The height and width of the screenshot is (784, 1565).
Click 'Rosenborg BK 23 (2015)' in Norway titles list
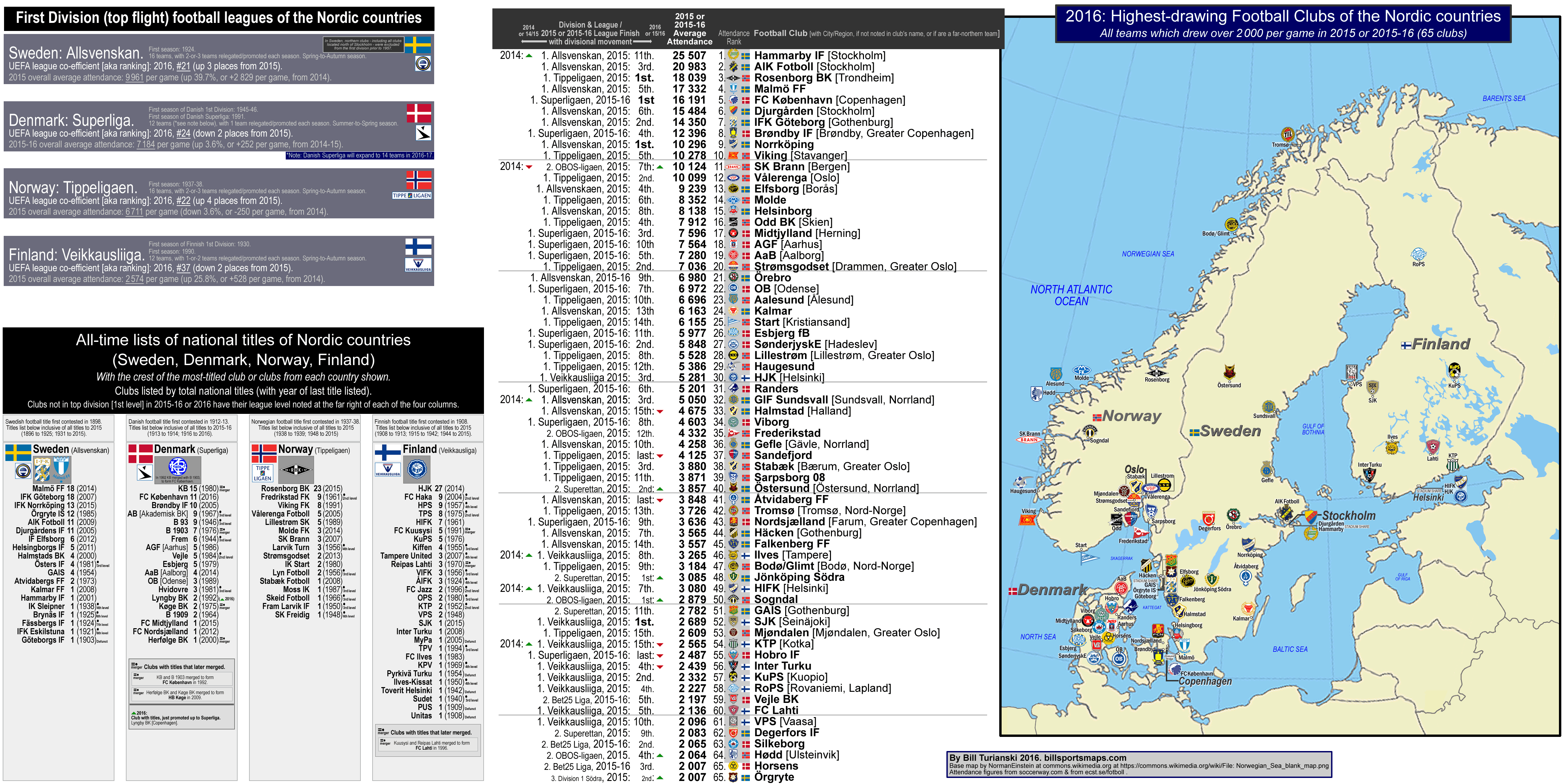(301, 488)
